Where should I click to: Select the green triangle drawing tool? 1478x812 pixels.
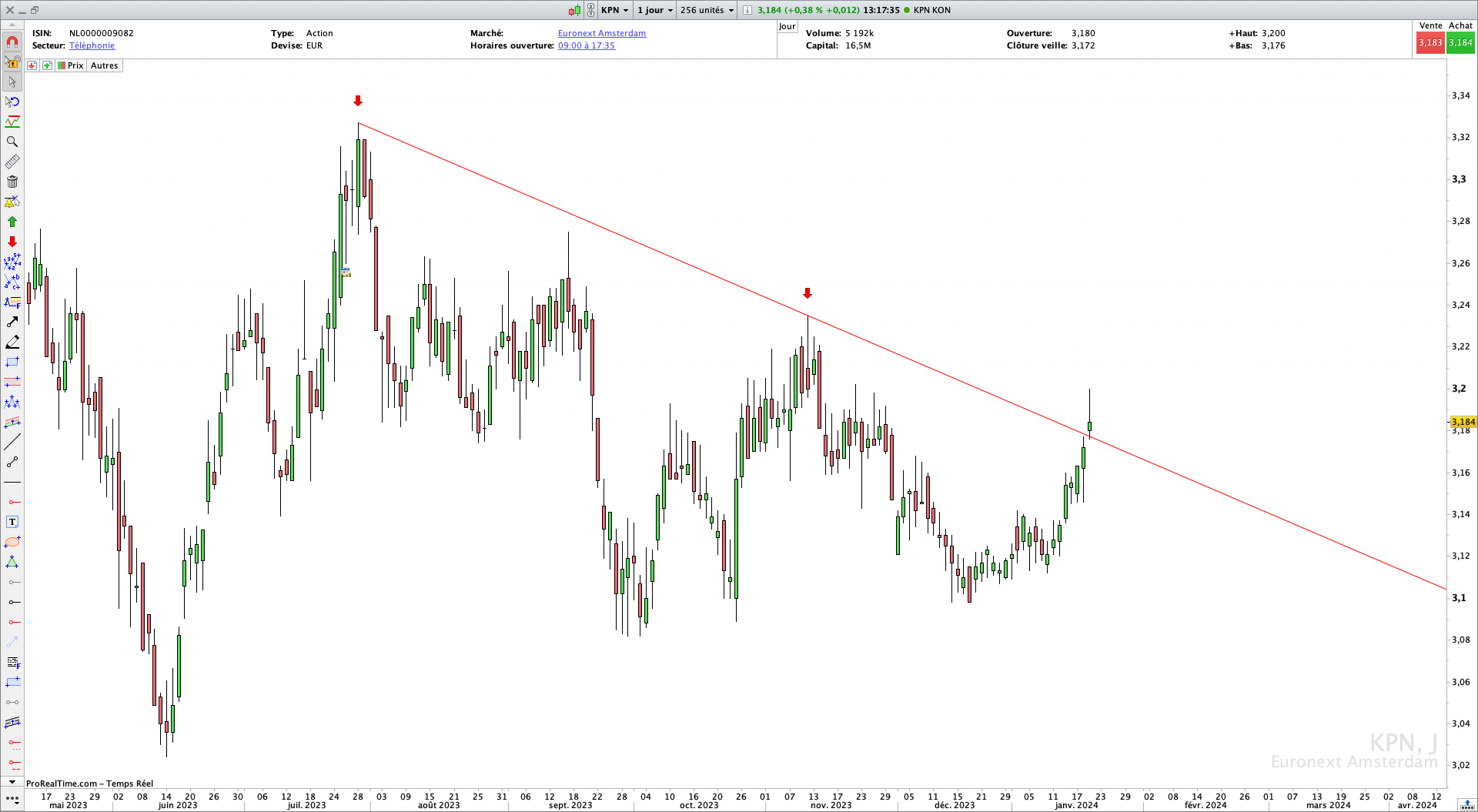click(12, 562)
